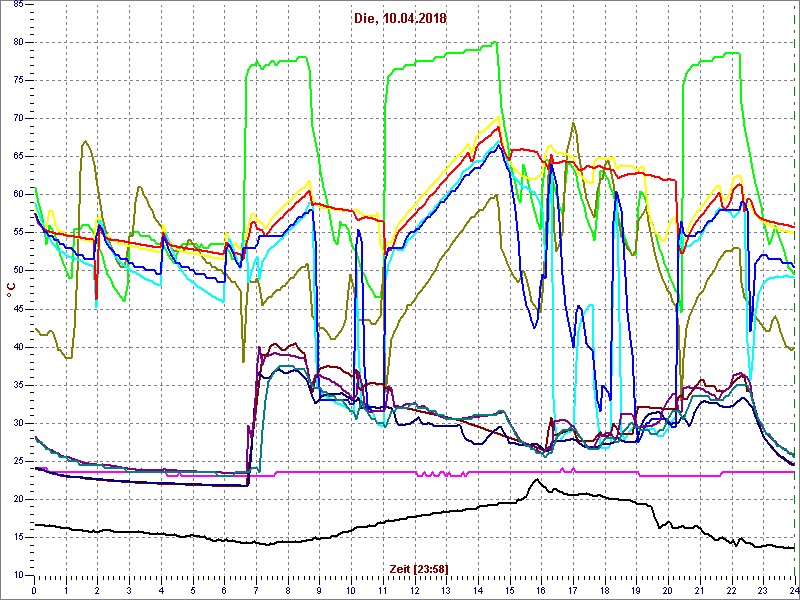Select the 15 value on temperature axis

17,537
